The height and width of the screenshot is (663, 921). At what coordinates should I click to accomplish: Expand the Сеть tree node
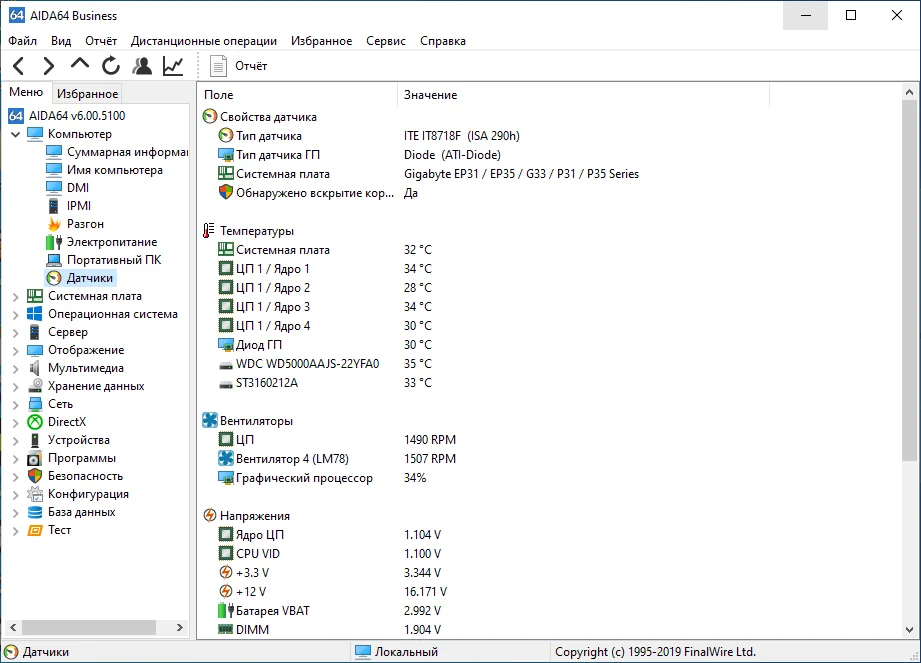tap(16, 405)
